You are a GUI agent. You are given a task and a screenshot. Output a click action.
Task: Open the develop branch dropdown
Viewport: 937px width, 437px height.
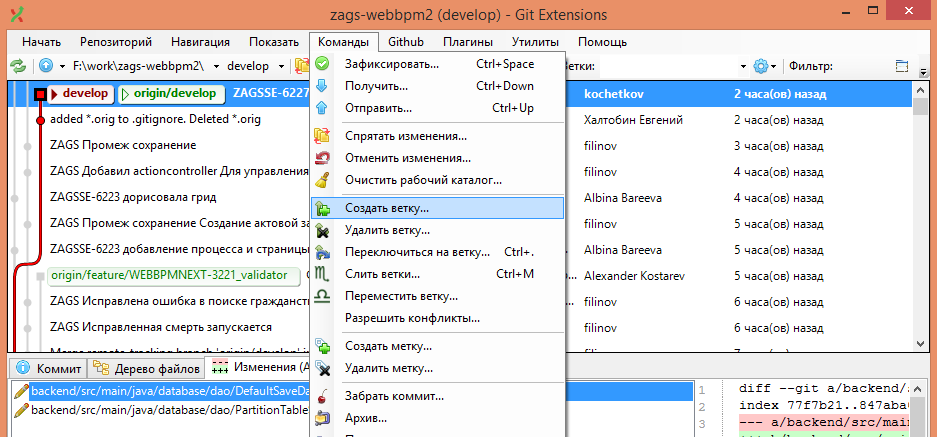(x=279, y=66)
